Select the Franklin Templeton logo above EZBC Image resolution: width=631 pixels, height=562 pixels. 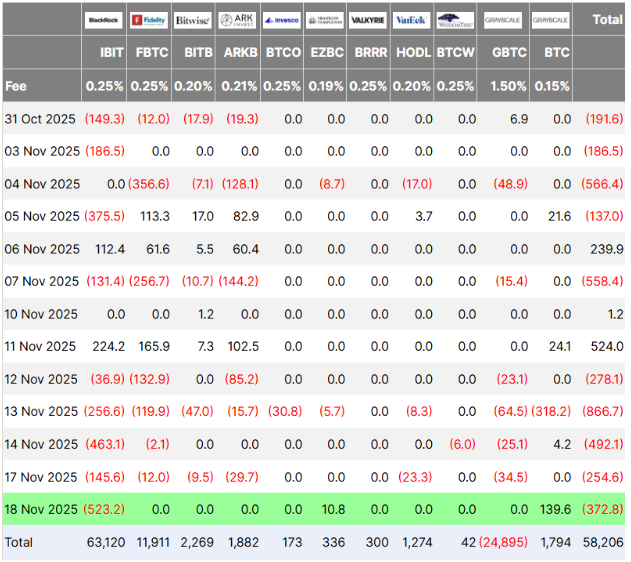[325, 19]
